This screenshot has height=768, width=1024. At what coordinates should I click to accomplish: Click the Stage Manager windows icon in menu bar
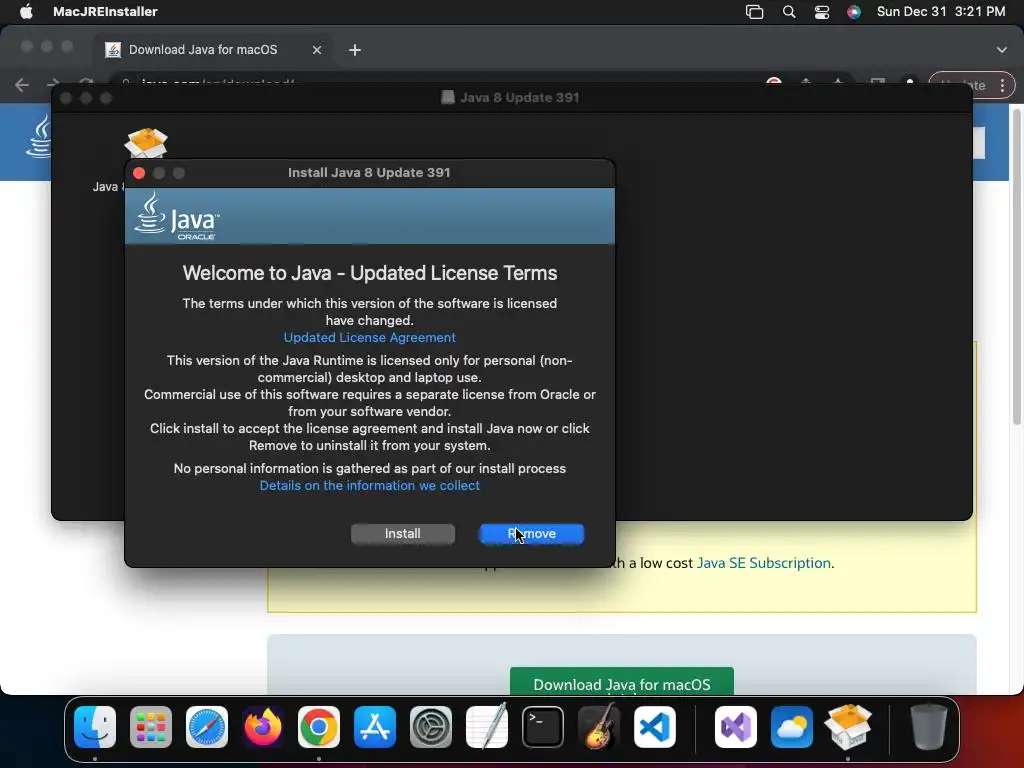(754, 12)
